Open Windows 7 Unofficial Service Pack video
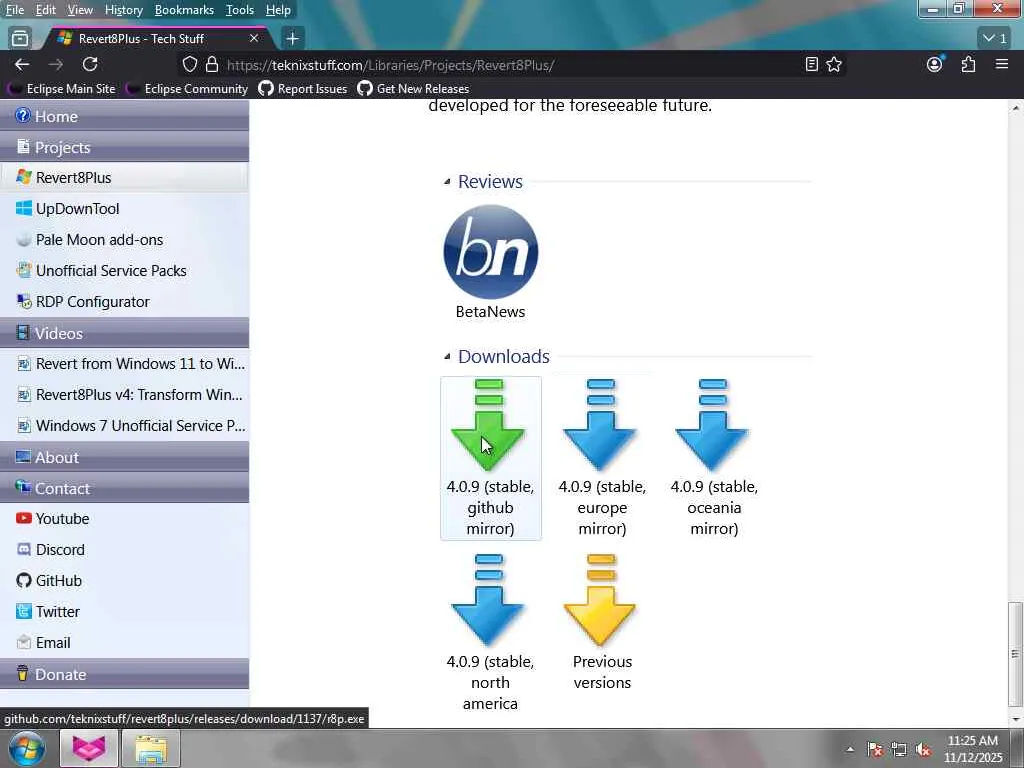1024x768 pixels. (x=124, y=426)
